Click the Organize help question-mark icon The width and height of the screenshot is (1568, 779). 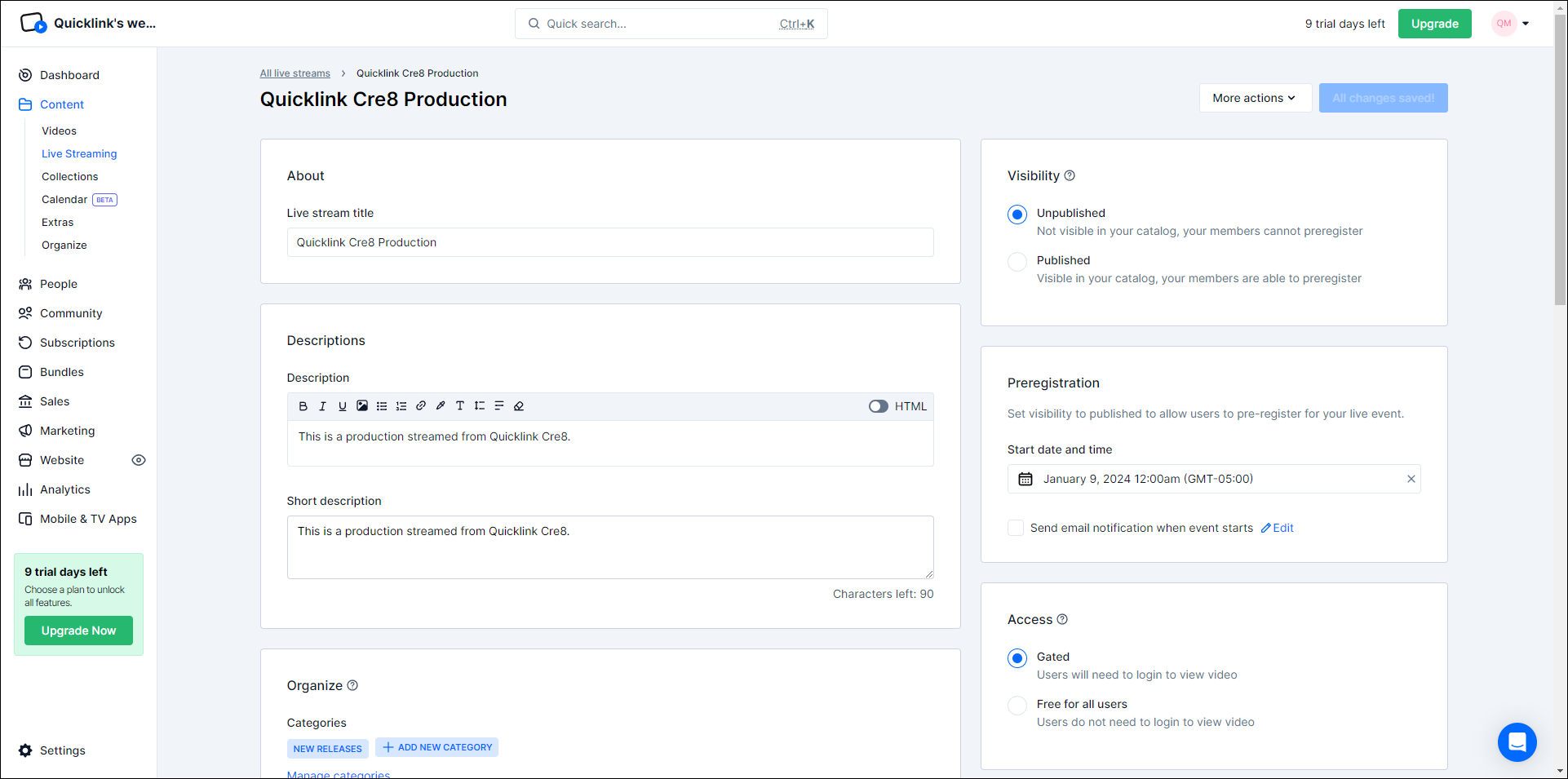[352, 685]
